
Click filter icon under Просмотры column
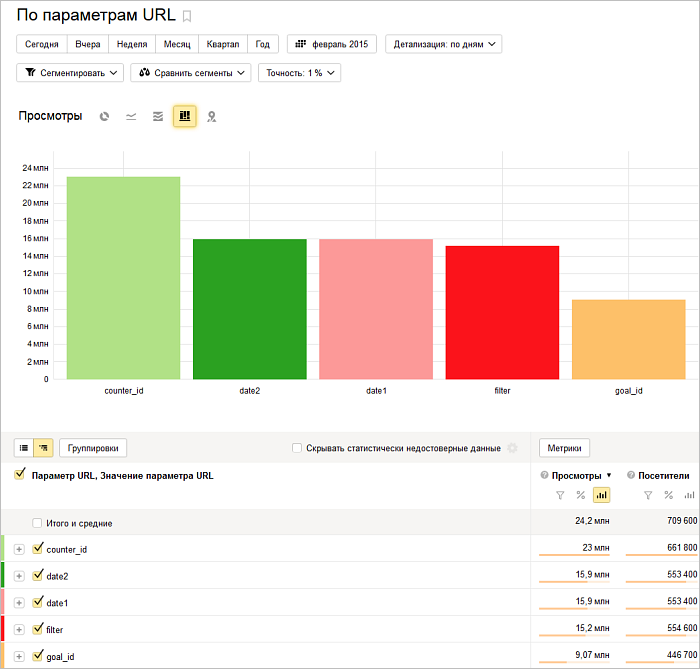tap(560, 495)
